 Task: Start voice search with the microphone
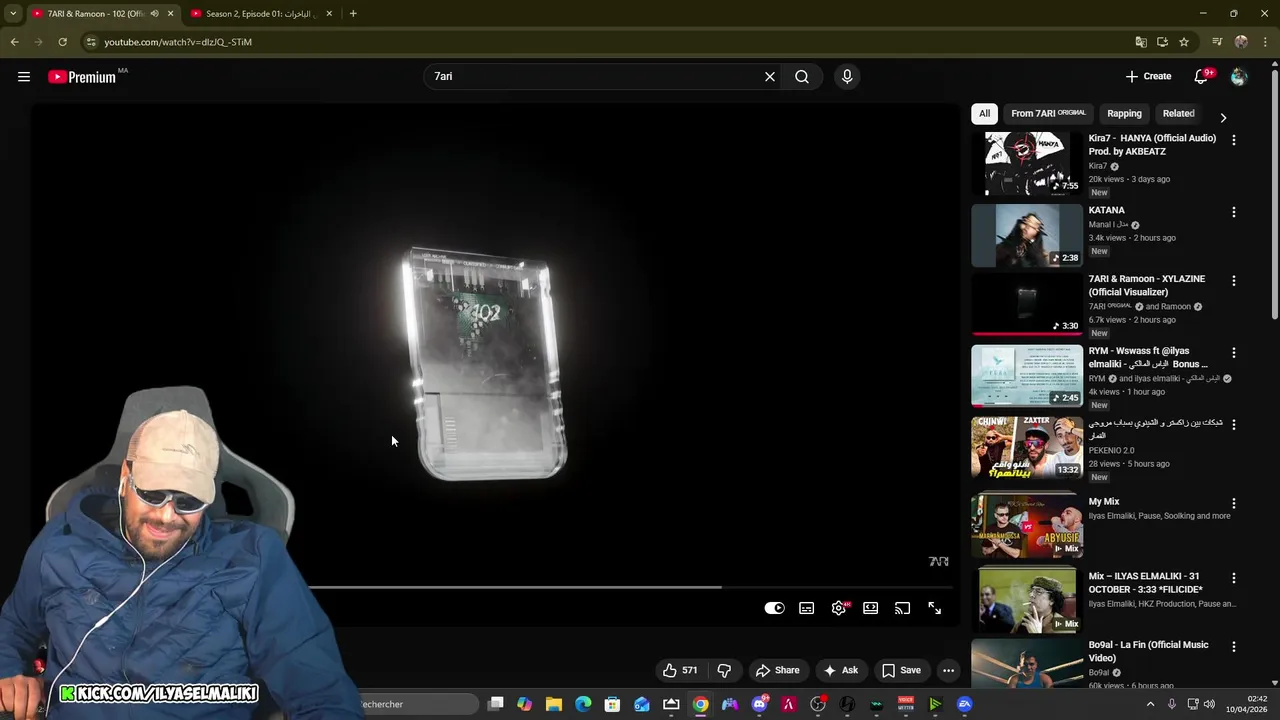847,77
